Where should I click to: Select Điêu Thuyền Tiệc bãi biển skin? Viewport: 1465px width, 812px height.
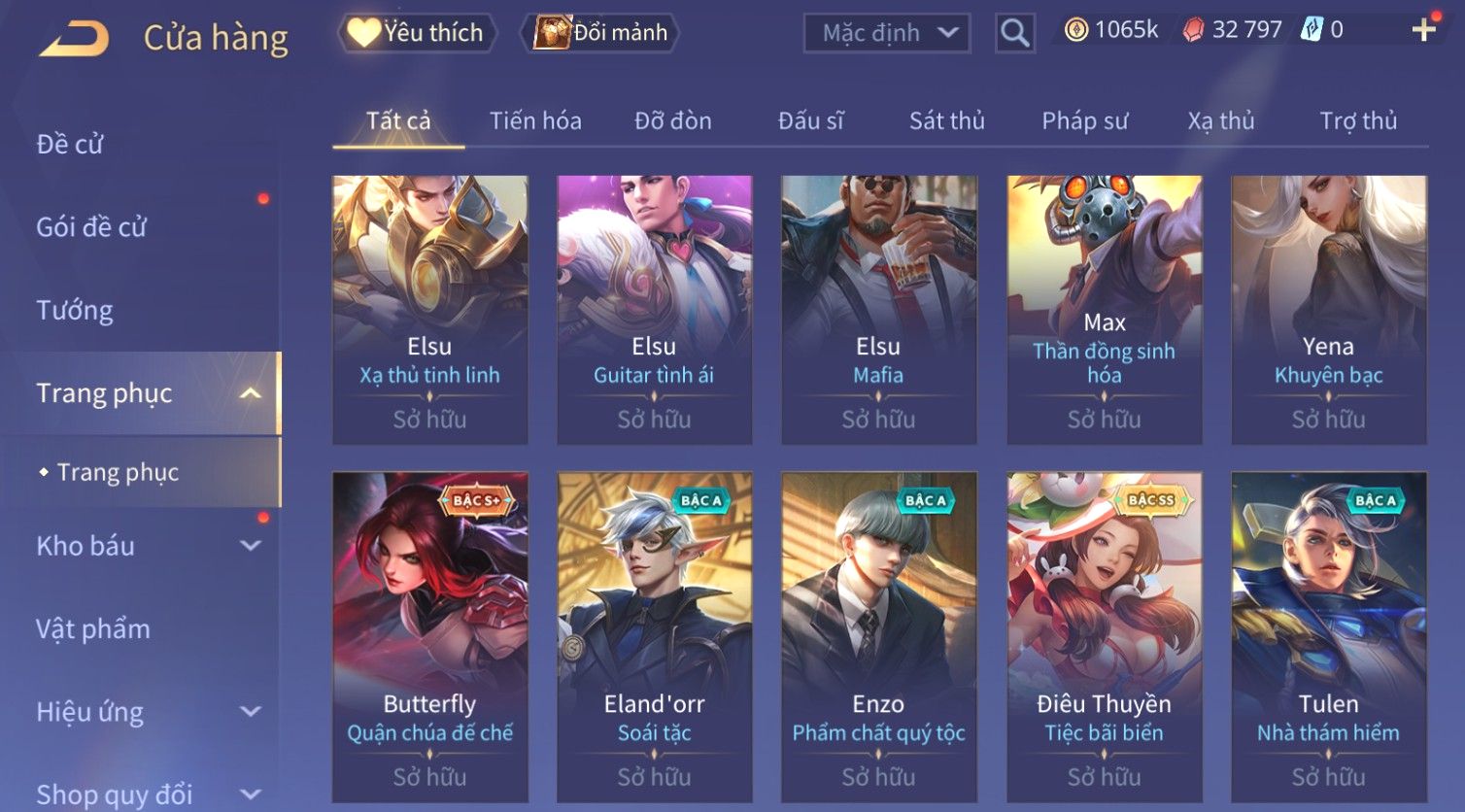click(1105, 637)
